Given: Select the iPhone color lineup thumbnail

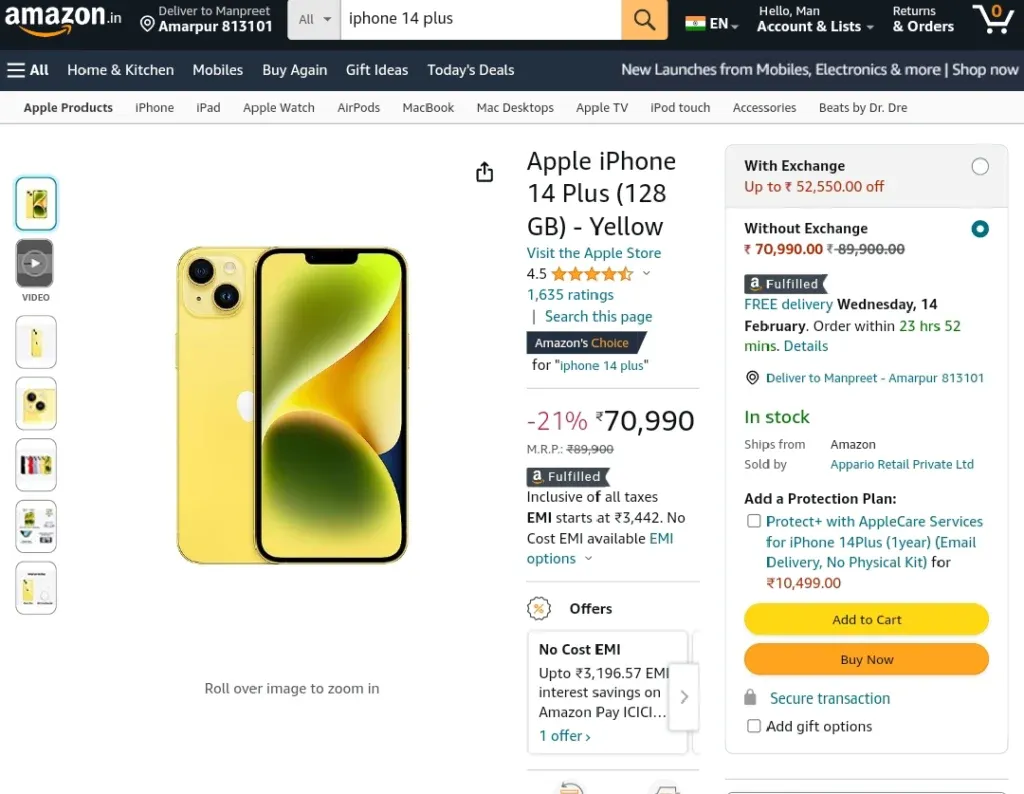Looking at the screenshot, I should click(x=35, y=465).
